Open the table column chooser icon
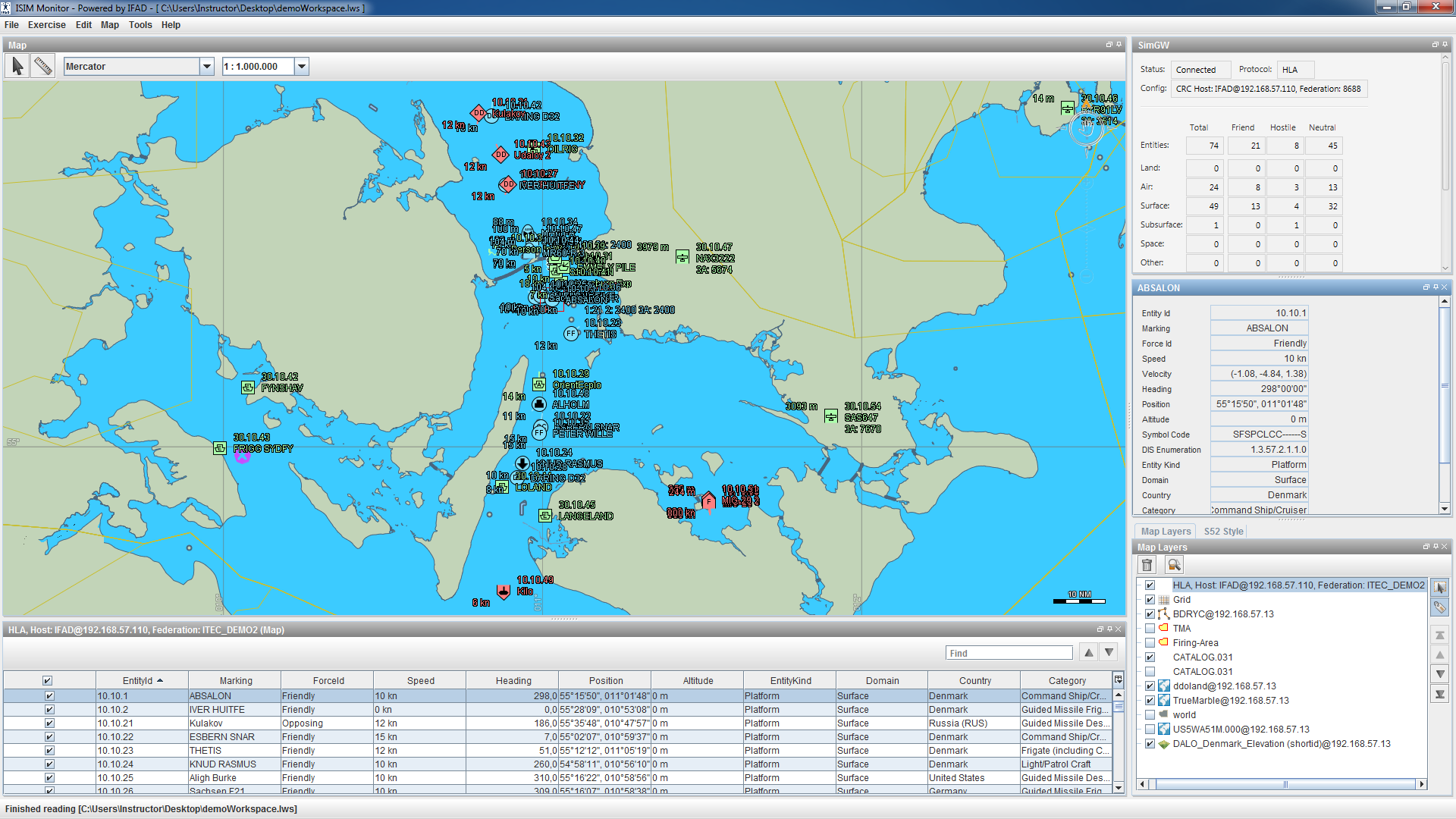The image size is (1456, 819). pos(1118,679)
